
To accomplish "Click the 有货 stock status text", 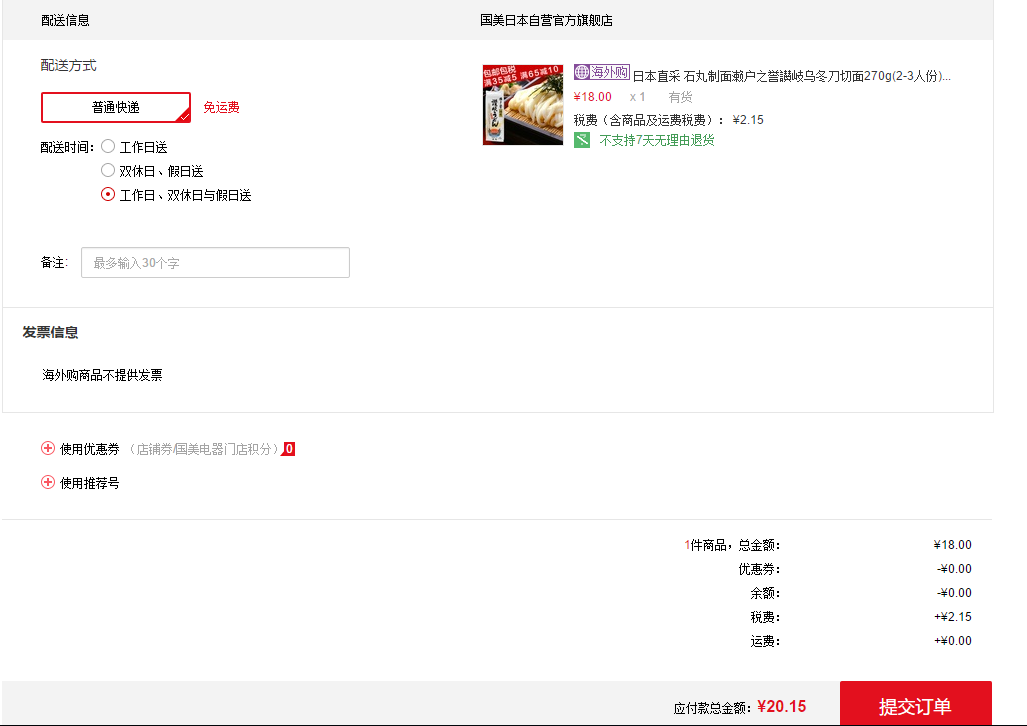I will (x=681, y=97).
